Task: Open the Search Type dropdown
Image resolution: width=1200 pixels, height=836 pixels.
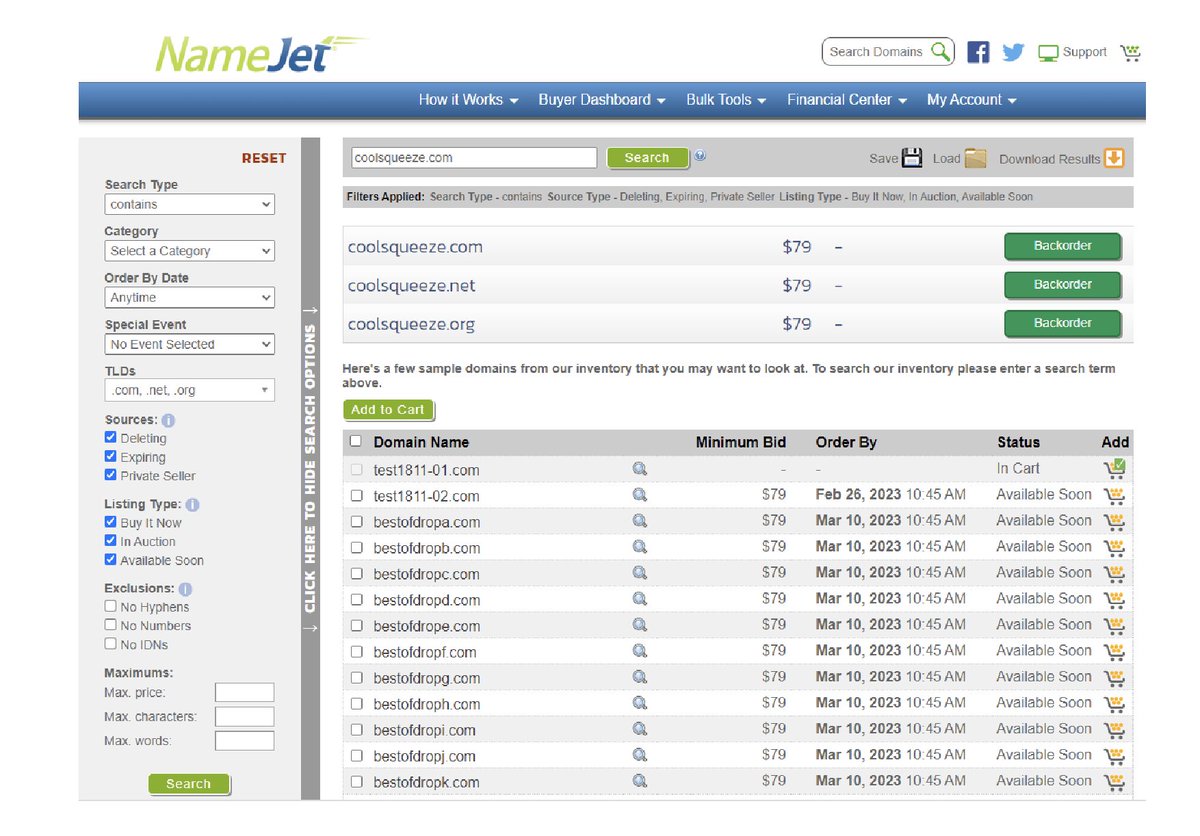Action: [x=189, y=204]
